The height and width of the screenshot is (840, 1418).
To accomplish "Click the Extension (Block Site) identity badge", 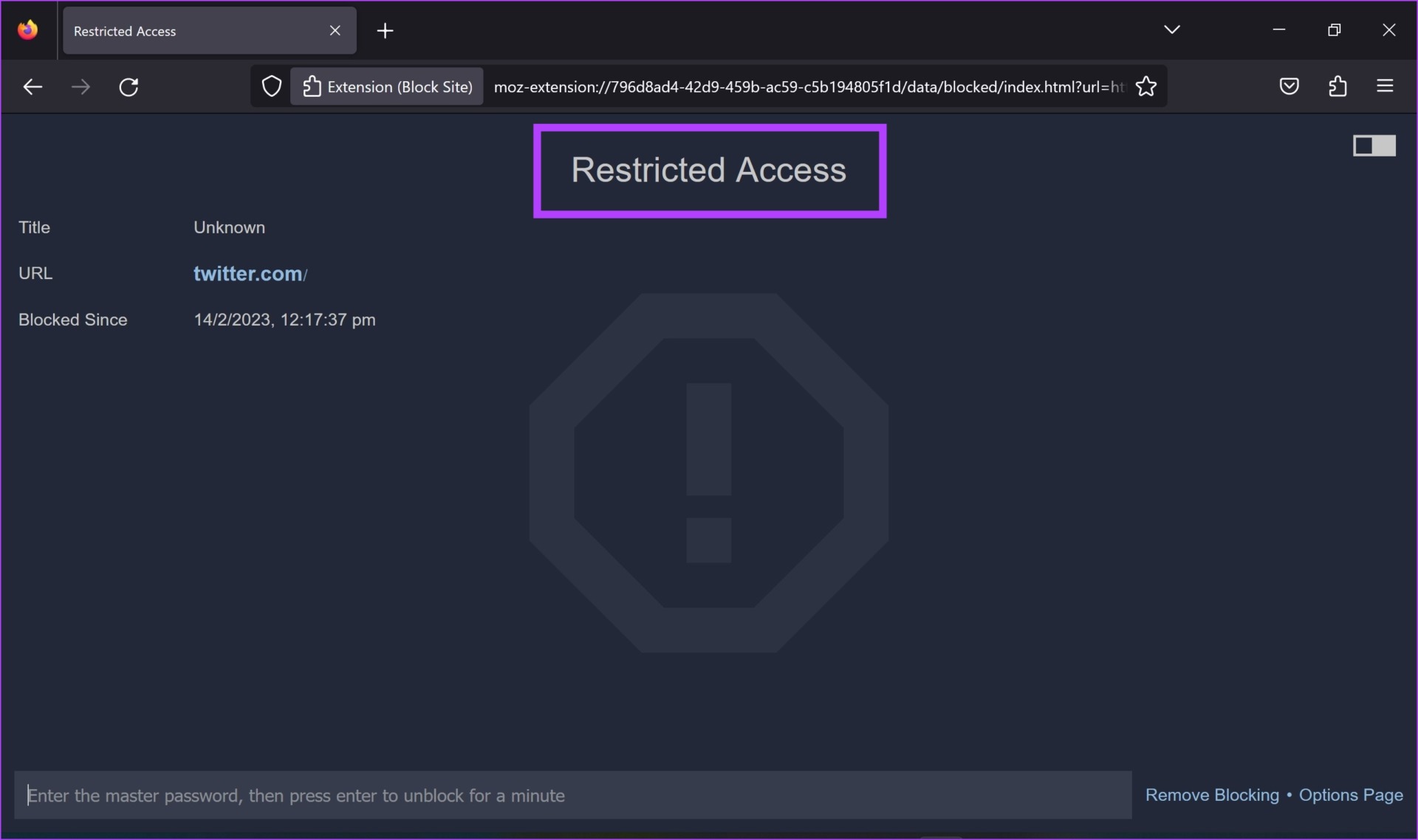I will [x=387, y=86].
